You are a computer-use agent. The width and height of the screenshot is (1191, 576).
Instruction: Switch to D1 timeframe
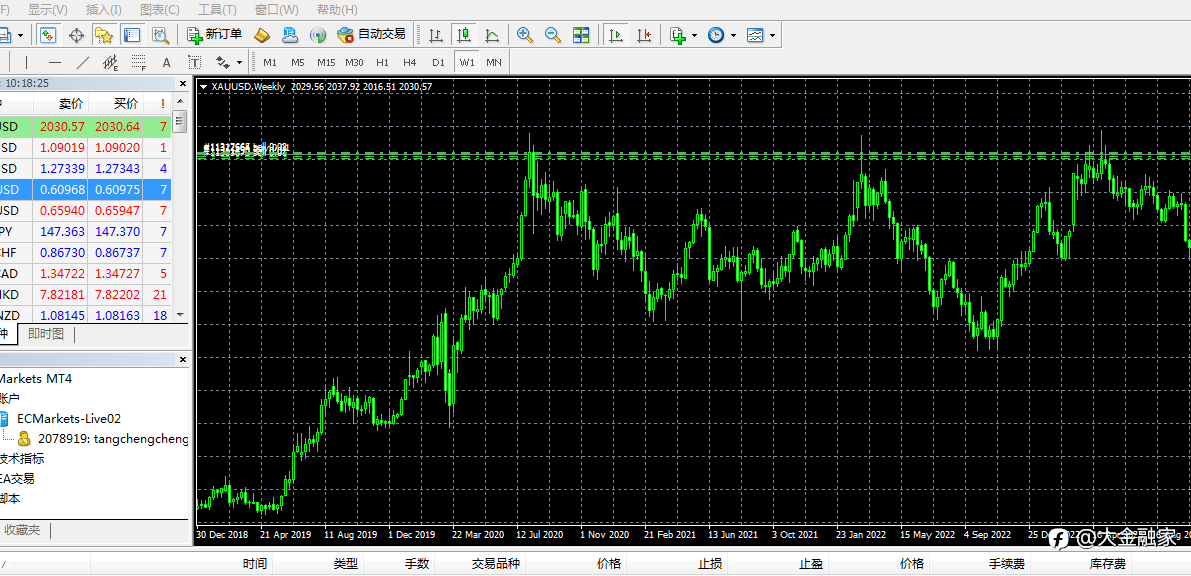438,62
